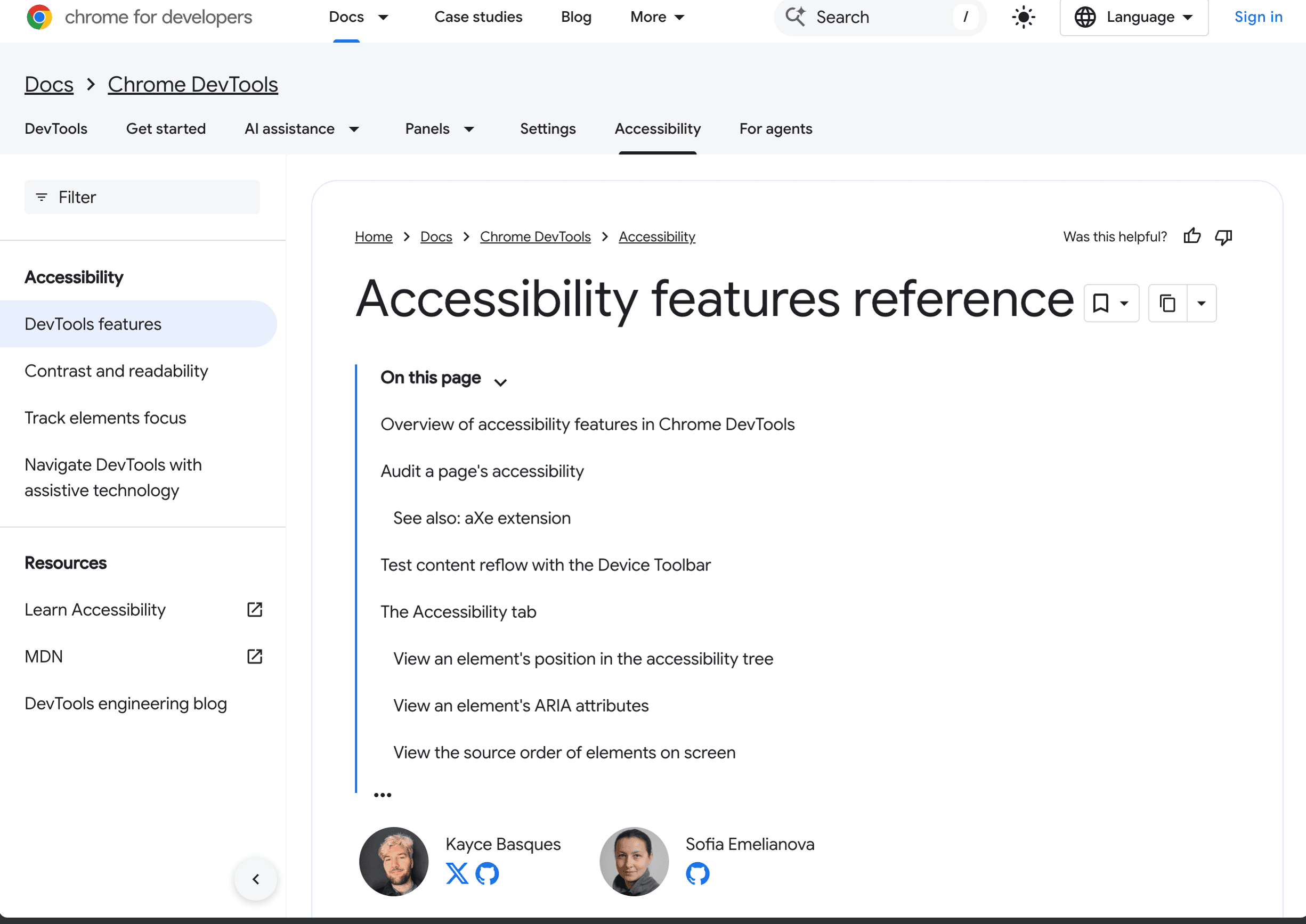Viewport: 1306px width, 924px height.
Task: Open the More menu dropdown
Action: [x=658, y=17]
